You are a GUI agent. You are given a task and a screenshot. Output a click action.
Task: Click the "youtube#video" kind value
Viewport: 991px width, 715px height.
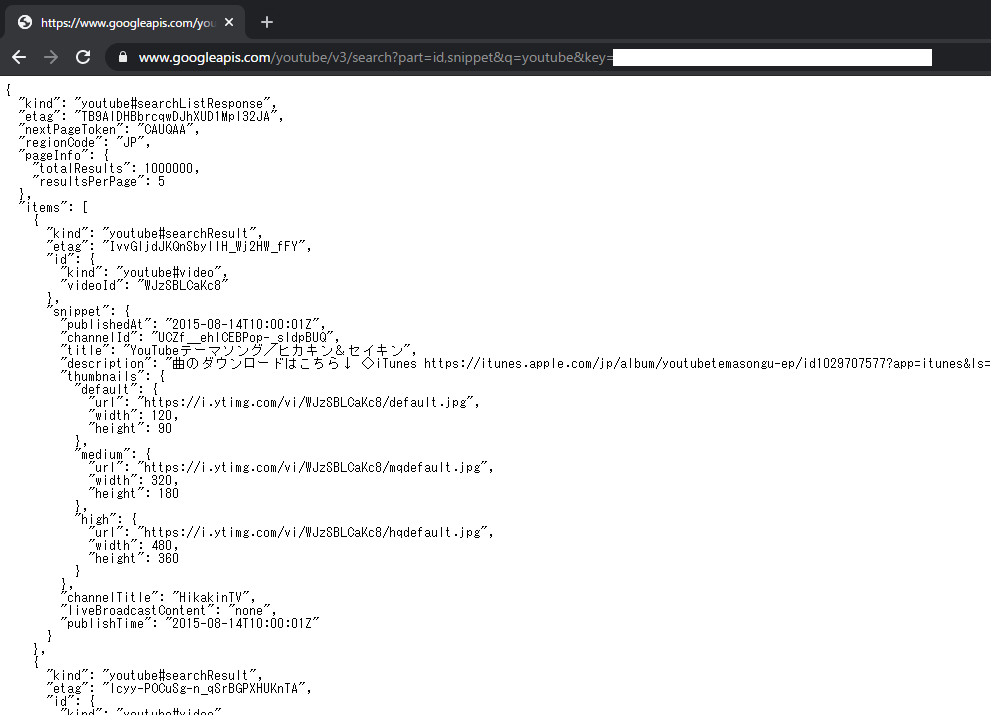click(x=169, y=272)
